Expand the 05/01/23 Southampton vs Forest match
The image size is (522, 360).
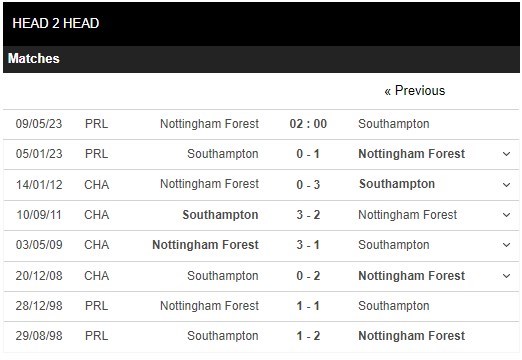[x=506, y=154]
